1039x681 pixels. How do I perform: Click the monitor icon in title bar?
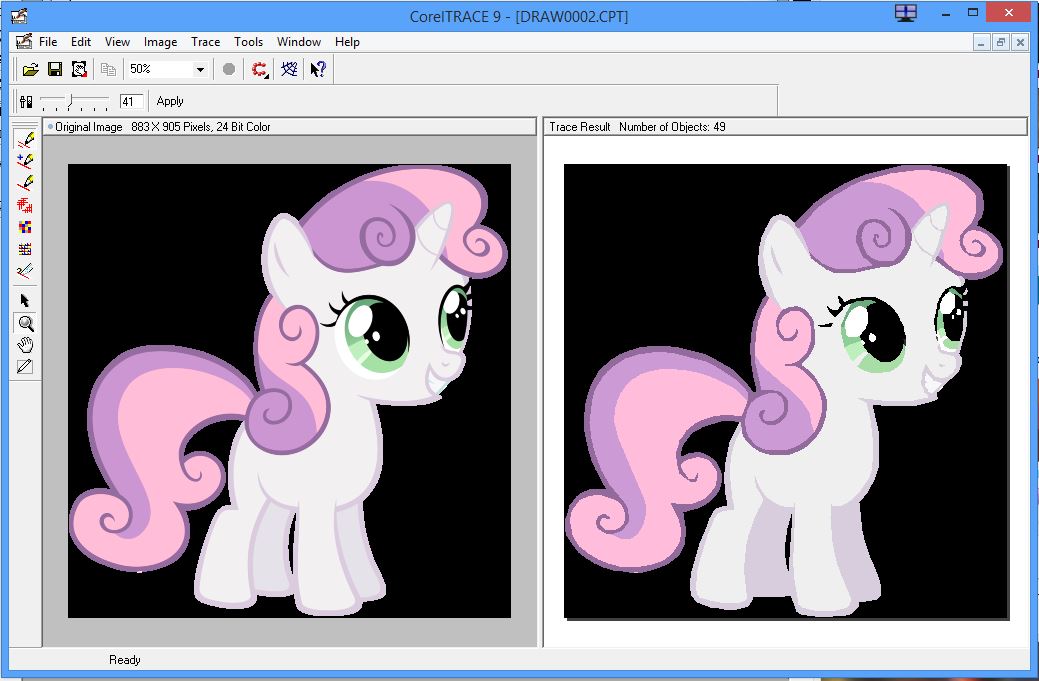click(x=905, y=13)
